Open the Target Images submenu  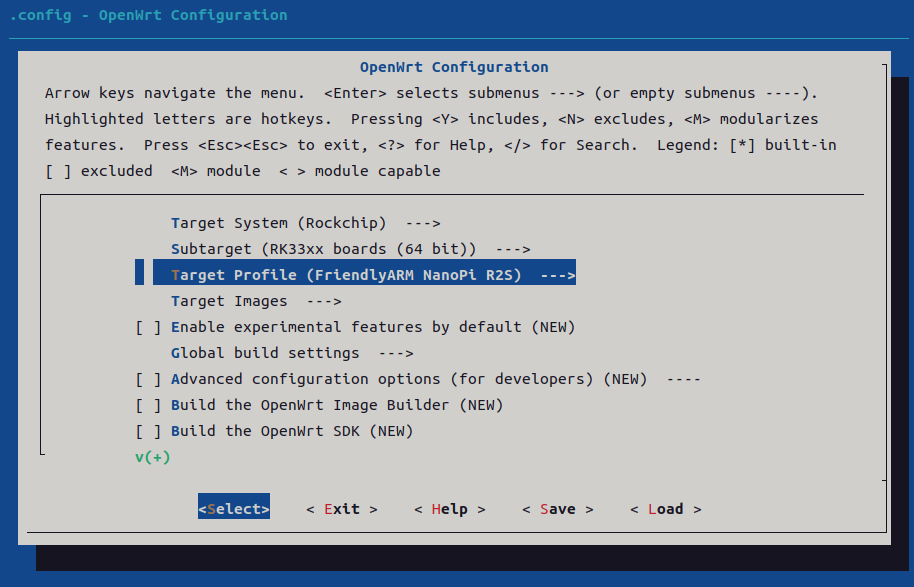pyautogui.click(x=256, y=301)
